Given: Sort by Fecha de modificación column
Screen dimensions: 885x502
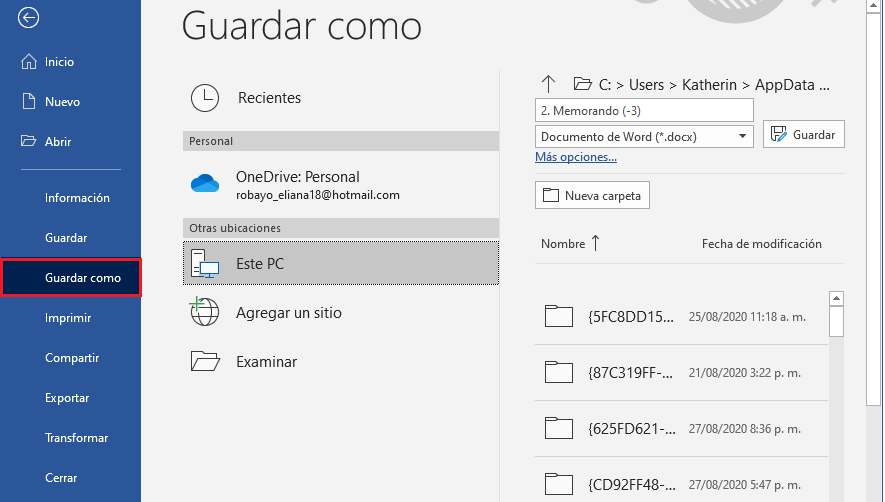Looking at the screenshot, I should (x=761, y=244).
